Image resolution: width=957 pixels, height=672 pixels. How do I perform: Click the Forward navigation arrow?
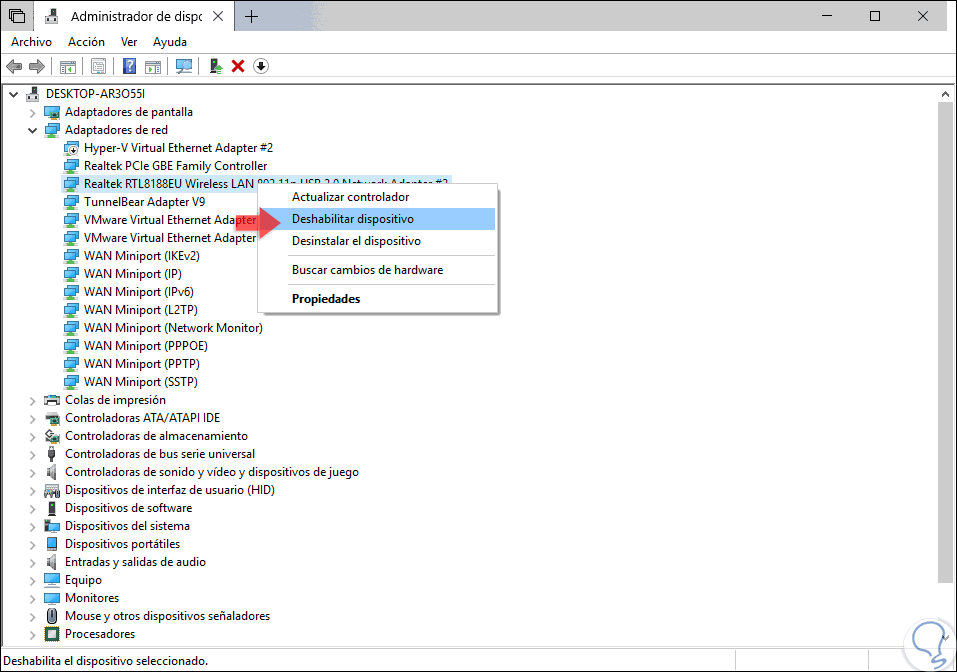pyautogui.click(x=36, y=66)
